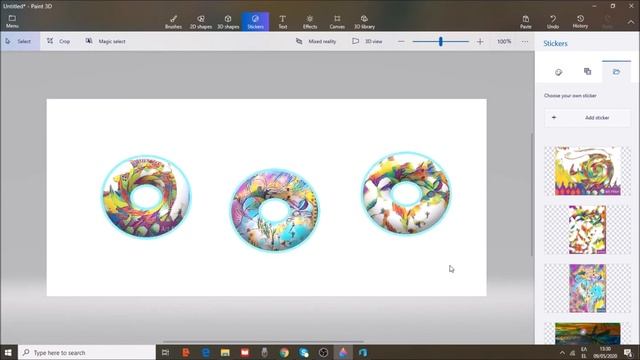Activate the Select tool

[20, 41]
